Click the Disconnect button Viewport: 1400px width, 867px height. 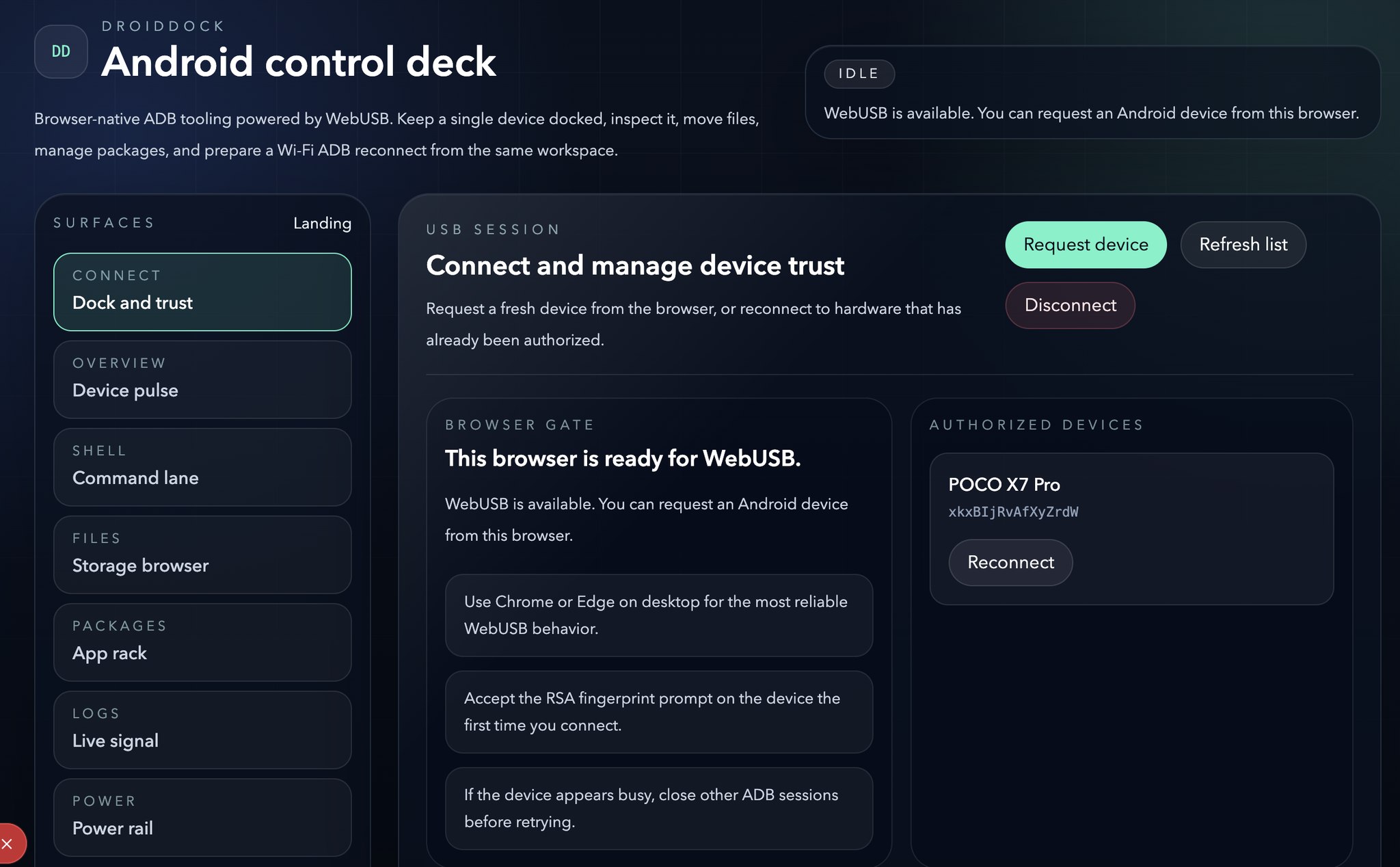[1070, 306]
